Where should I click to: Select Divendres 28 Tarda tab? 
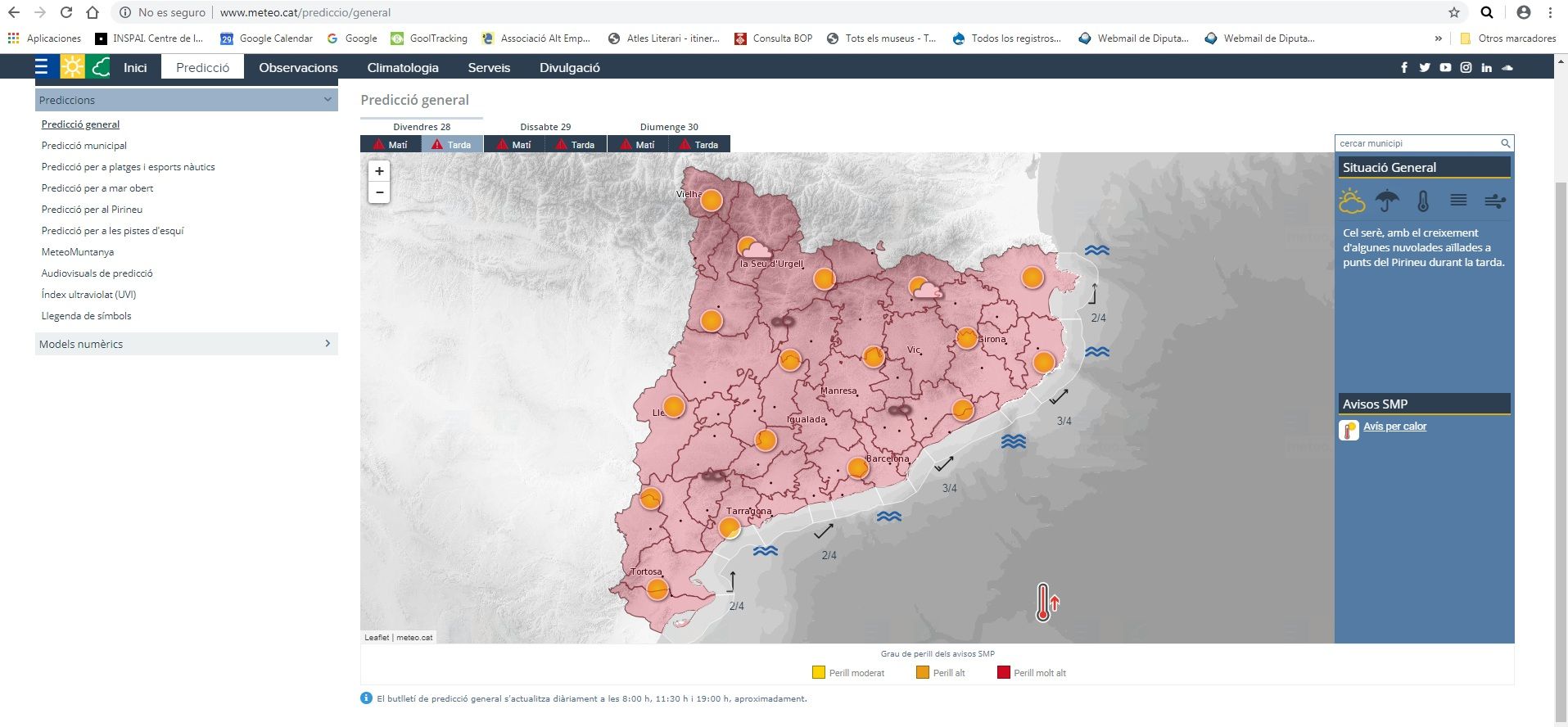pyautogui.click(x=452, y=144)
